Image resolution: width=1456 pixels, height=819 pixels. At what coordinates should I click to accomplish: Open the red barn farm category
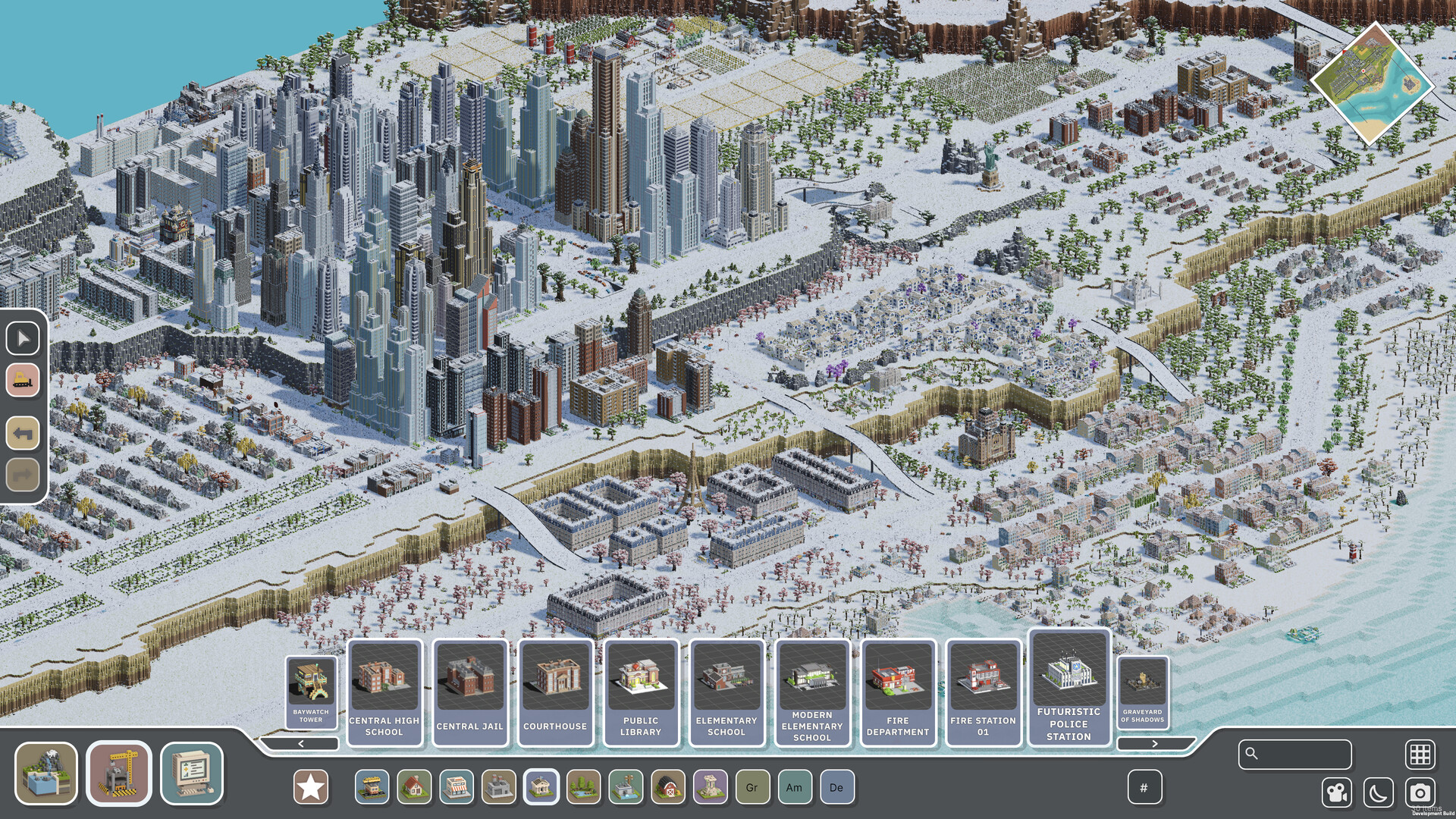(x=668, y=787)
